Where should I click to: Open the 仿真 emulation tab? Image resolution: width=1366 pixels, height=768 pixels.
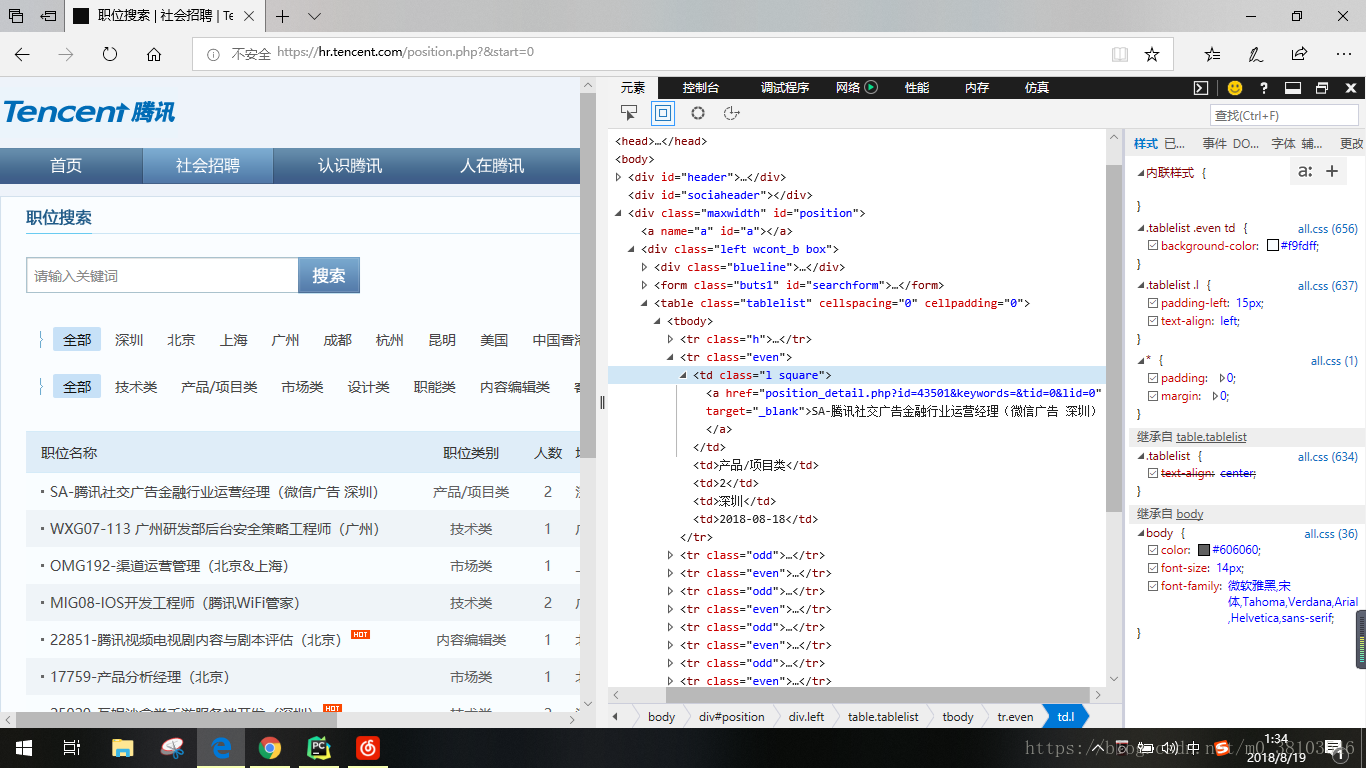tap(1037, 88)
